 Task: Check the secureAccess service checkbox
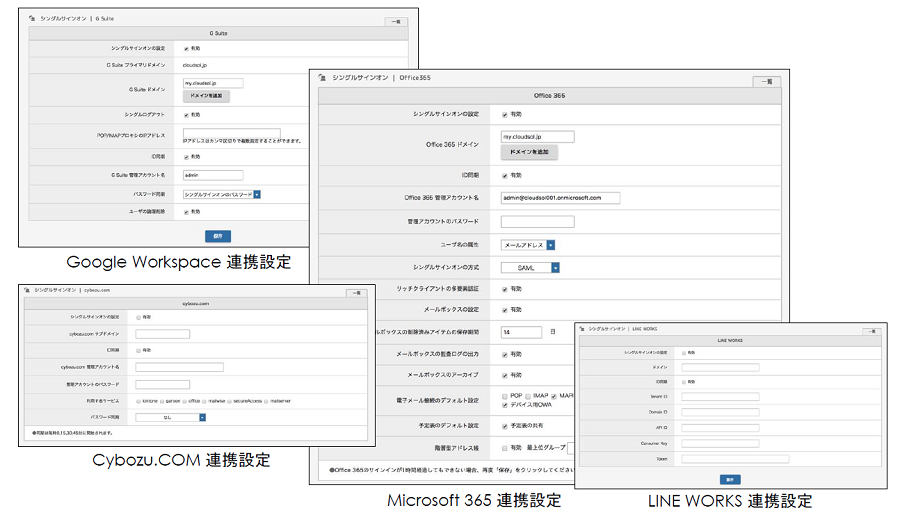pos(229,401)
